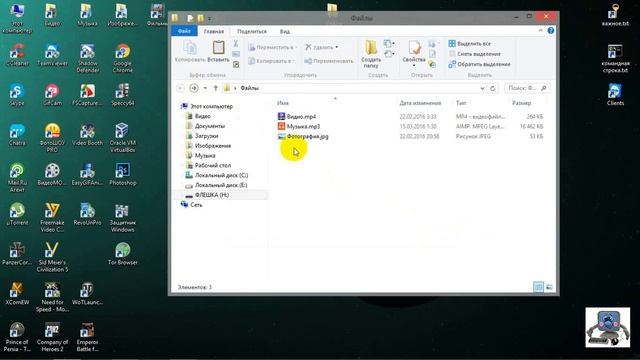640x360 pixels.
Task: Click the address bar path Файлы
Action: (x=249, y=88)
